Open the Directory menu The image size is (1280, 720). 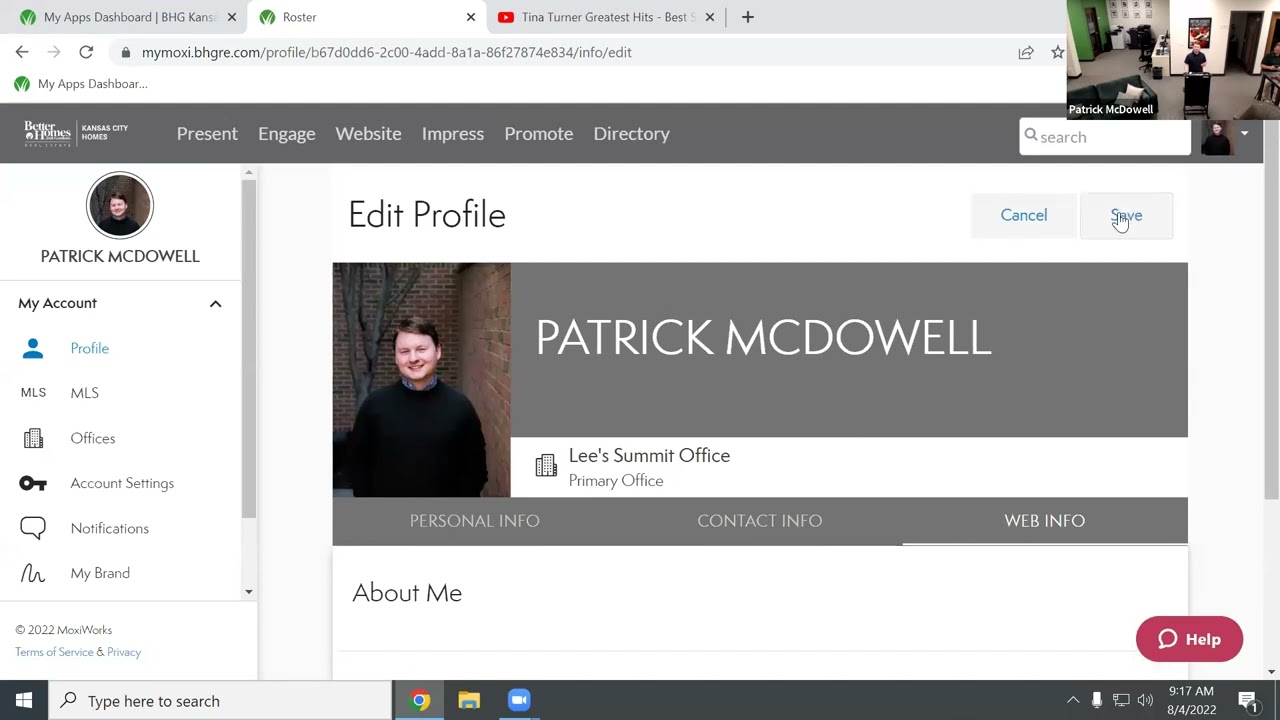point(631,133)
